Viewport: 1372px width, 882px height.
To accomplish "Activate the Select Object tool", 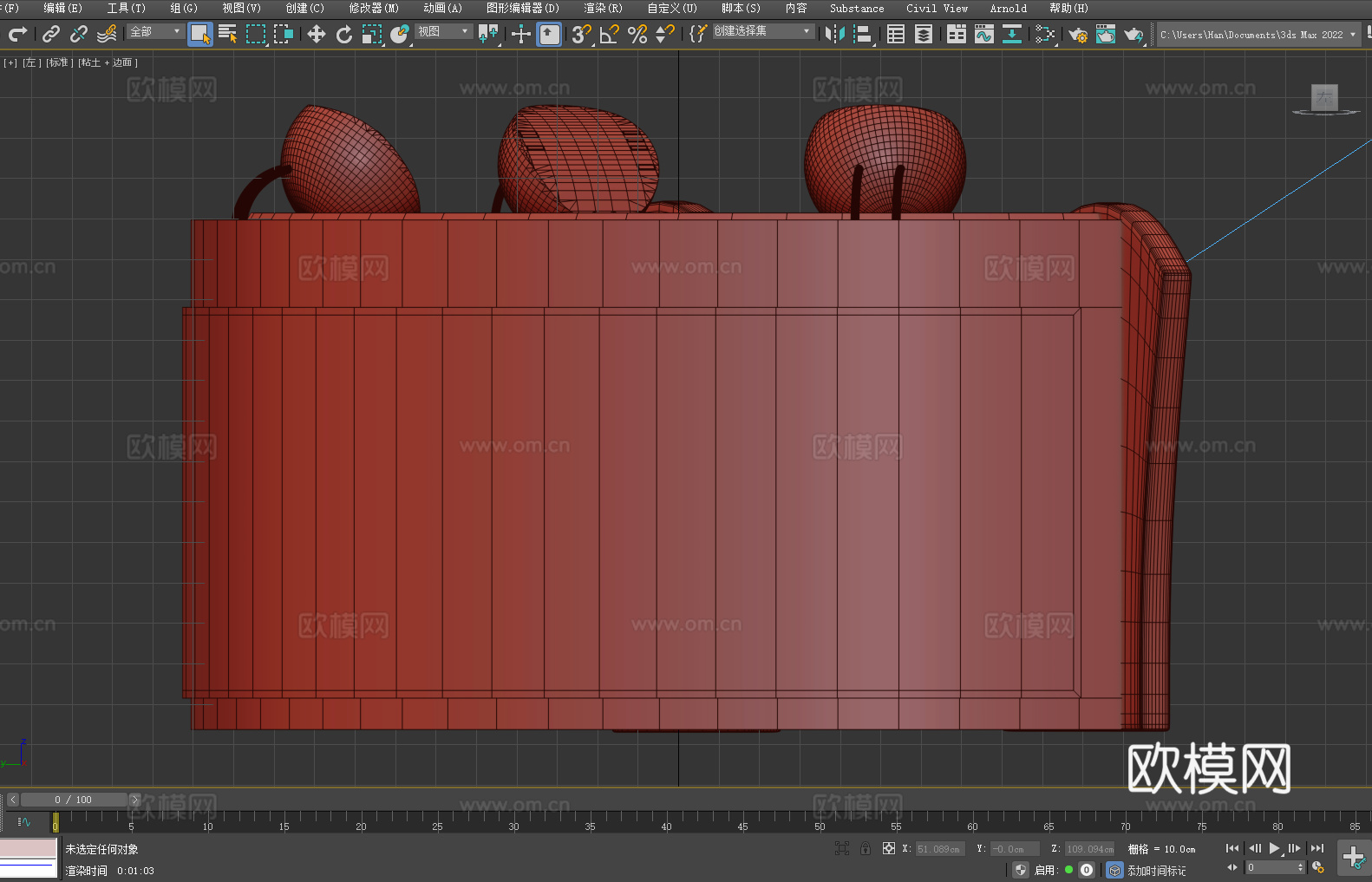I will [200, 34].
